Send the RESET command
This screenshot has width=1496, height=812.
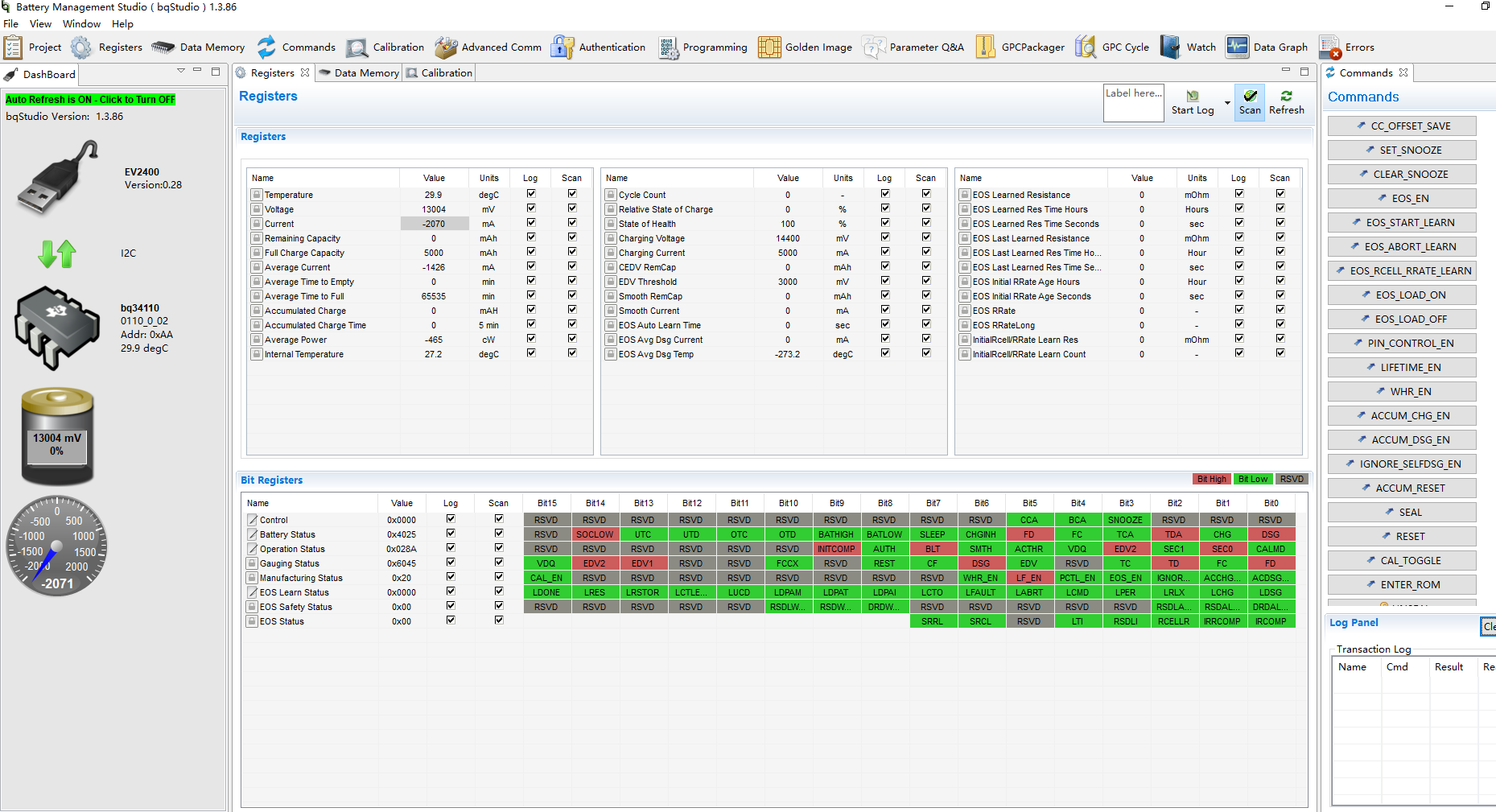click(x=1402, y=537)
